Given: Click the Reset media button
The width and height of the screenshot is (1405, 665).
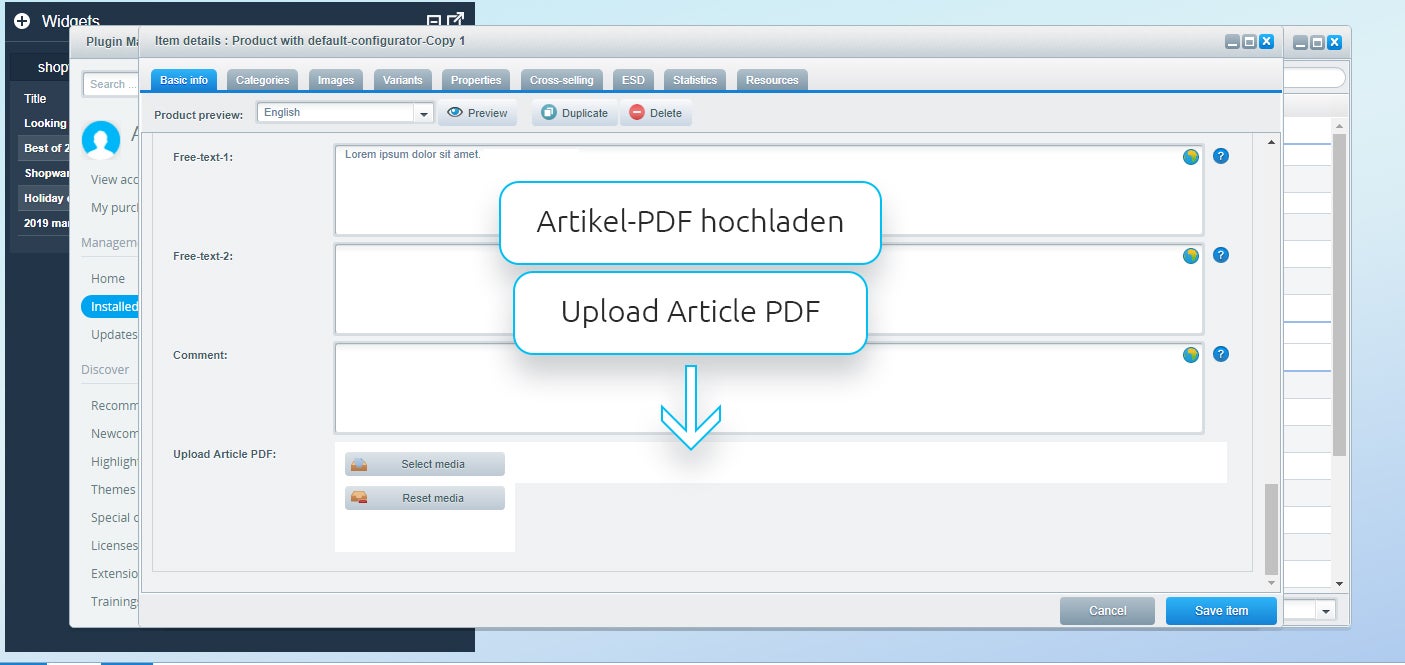Looking at the screenshot, I should click(425, 498).
